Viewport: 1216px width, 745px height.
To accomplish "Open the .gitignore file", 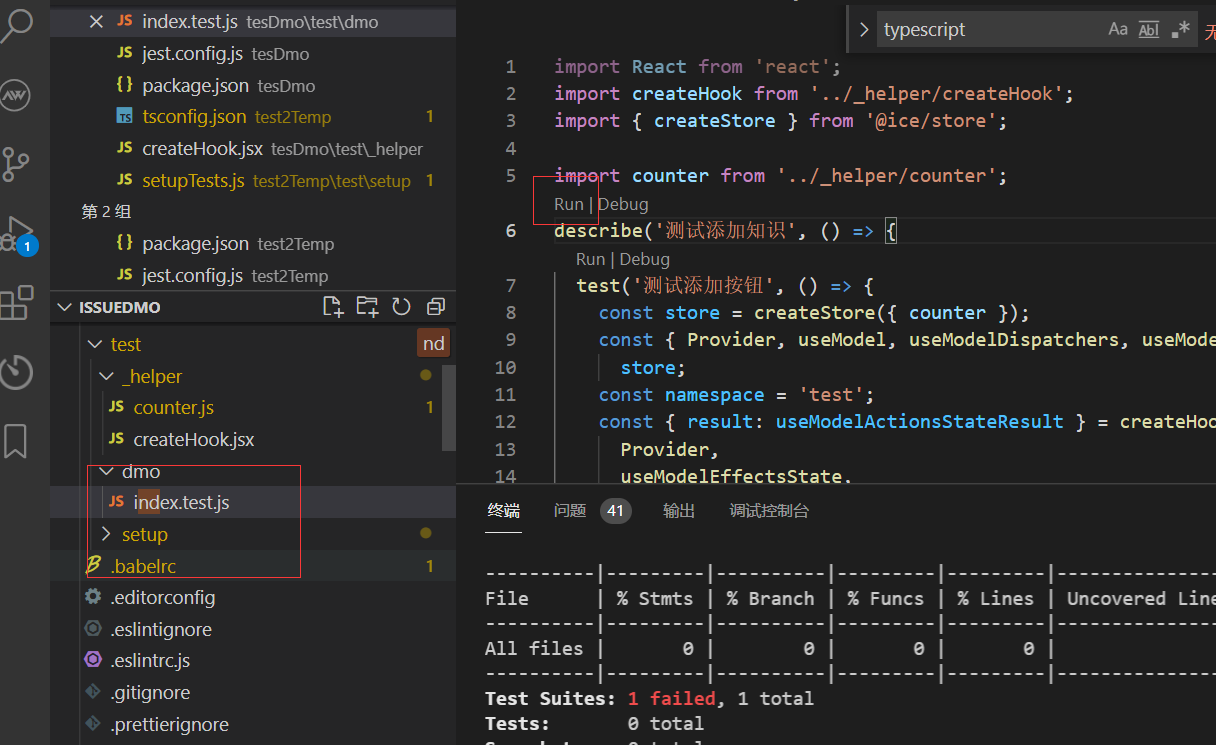I will pos(253,692).
